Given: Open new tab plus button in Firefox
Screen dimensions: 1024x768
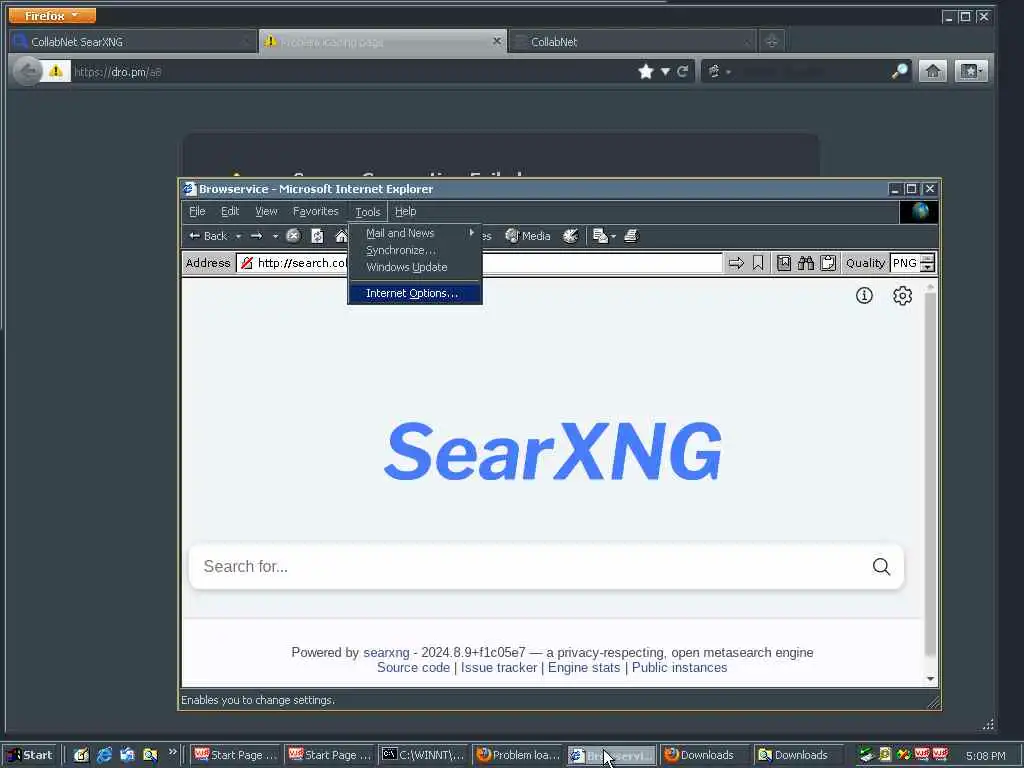Looking at the screenshot, I should click(771, 42).
